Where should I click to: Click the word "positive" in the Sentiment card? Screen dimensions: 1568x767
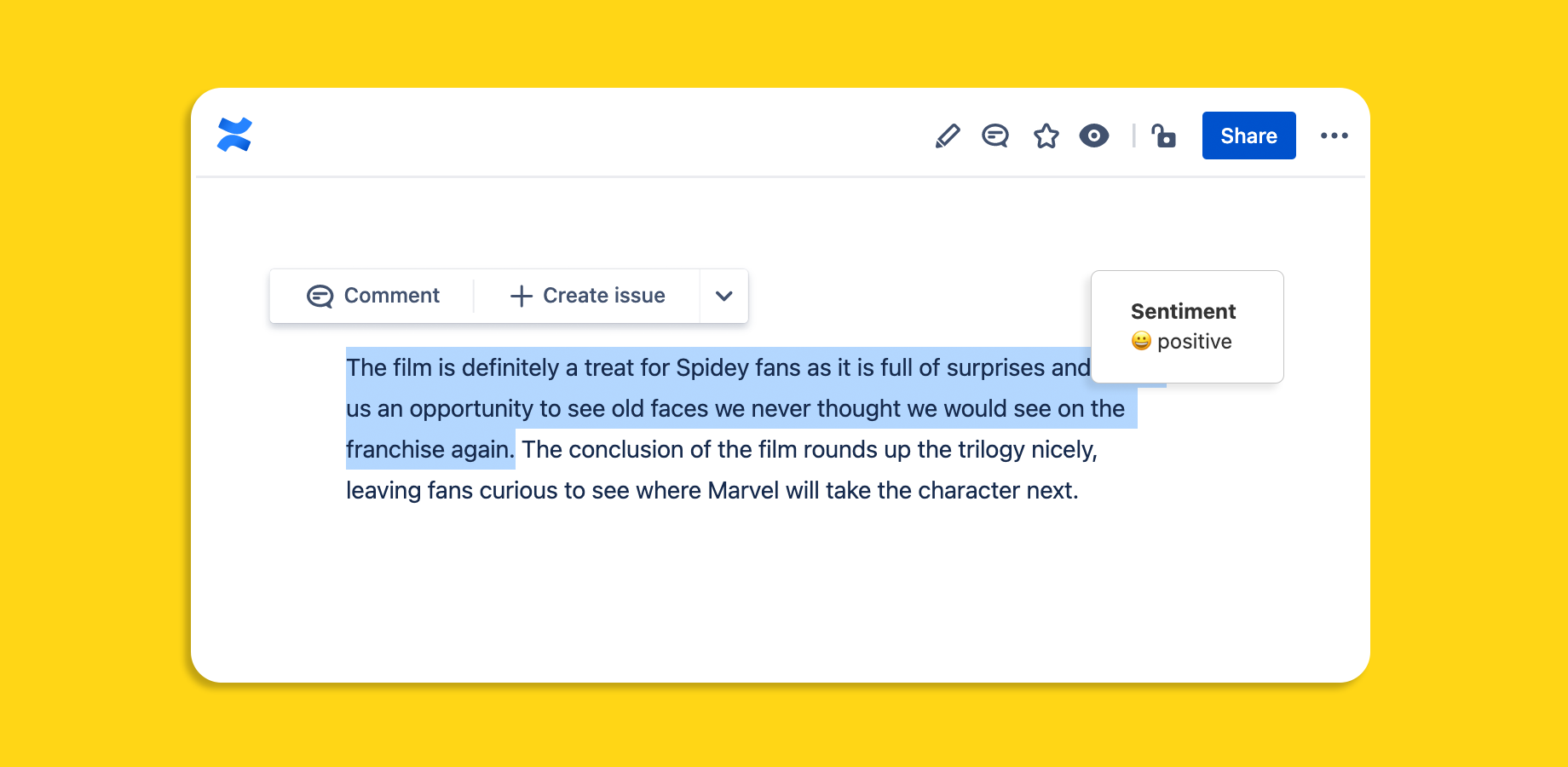tap(1194, 342)
